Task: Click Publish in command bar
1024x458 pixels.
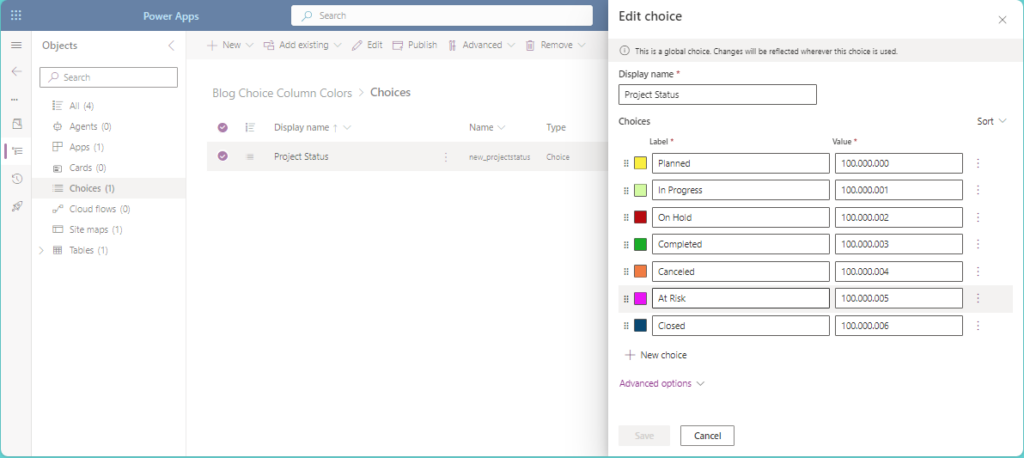Action: click(x=415, y=45)
